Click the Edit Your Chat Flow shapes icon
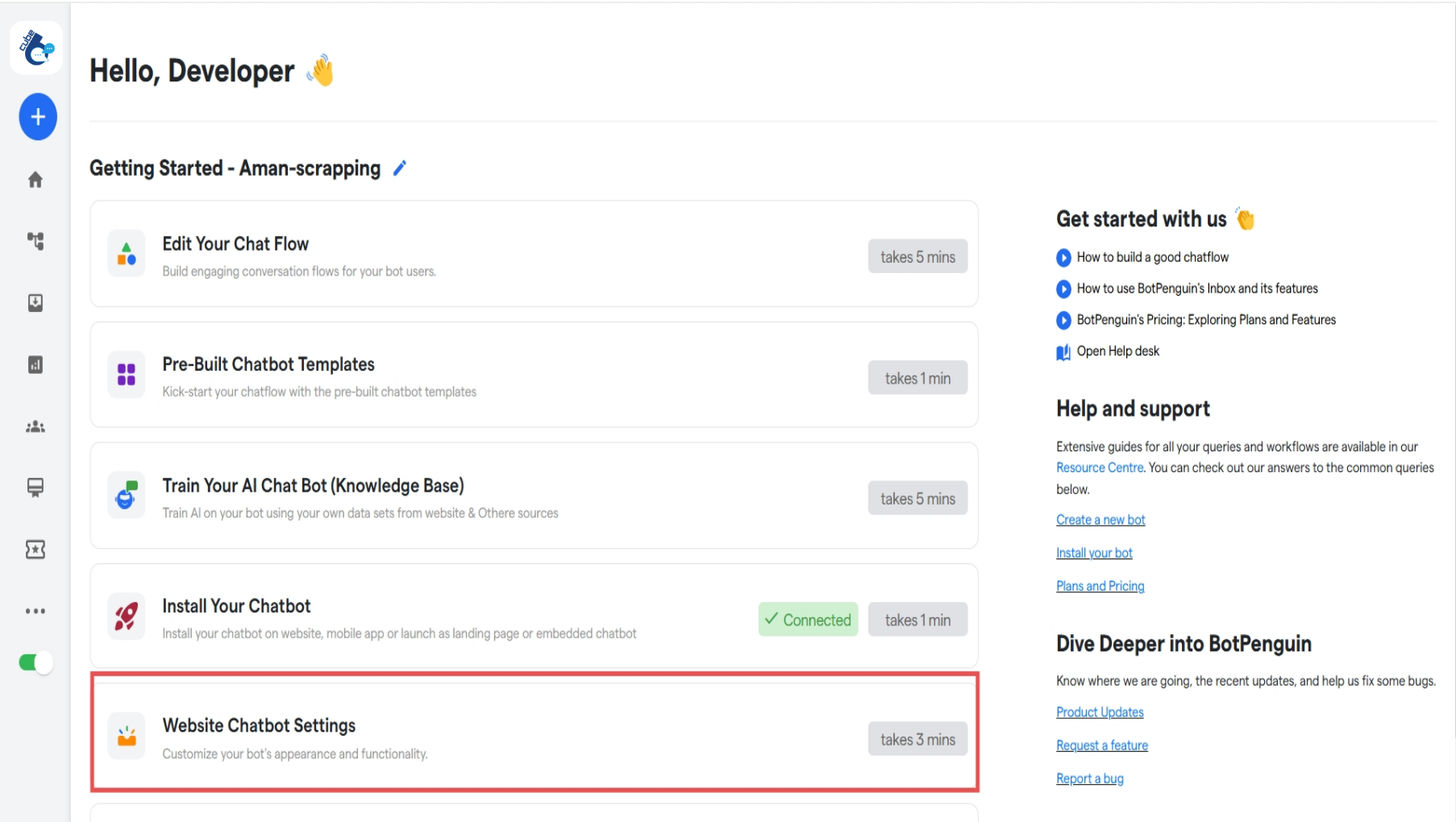This screenshot has width=1456, height=822. [127, 254]
